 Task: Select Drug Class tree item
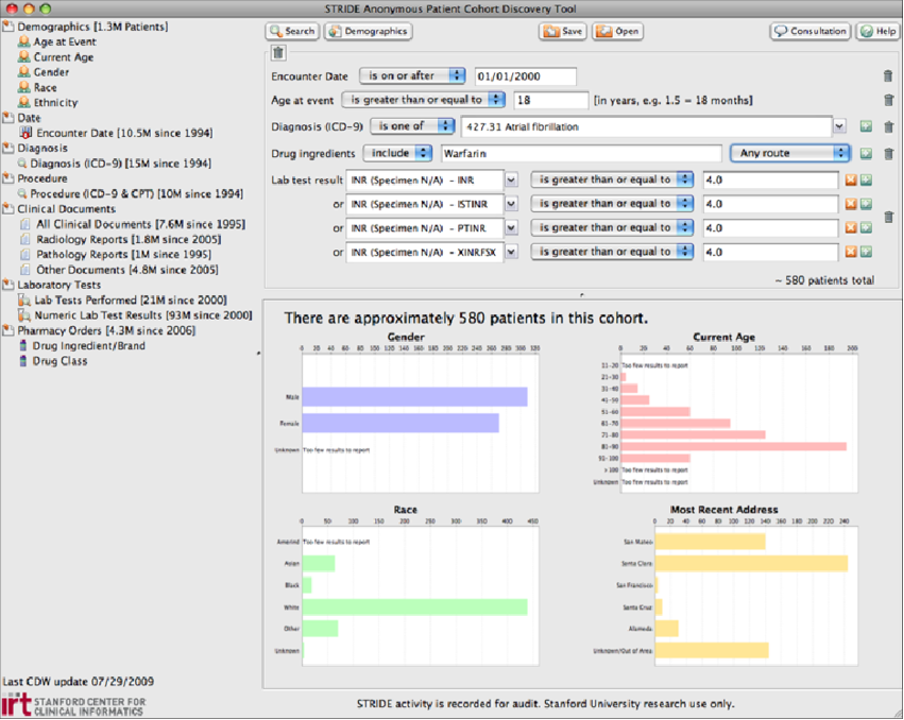(x=53, y=361)
